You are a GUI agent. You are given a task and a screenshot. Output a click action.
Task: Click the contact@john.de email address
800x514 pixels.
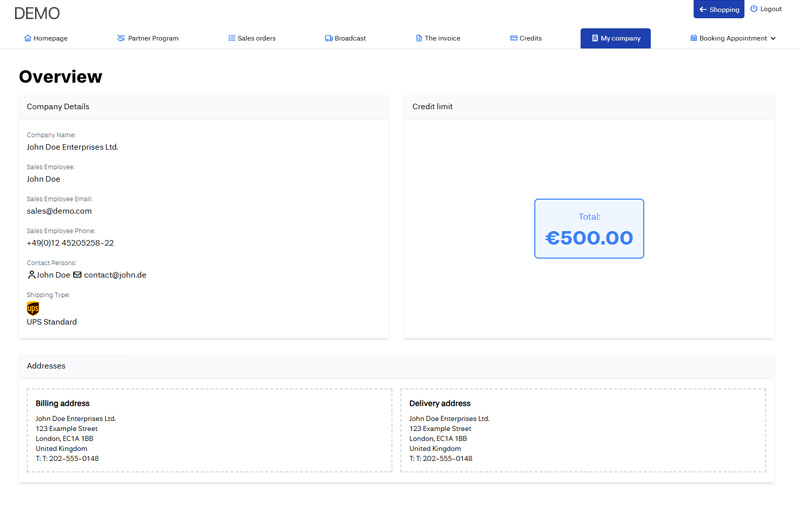click(x=115, y=275)
